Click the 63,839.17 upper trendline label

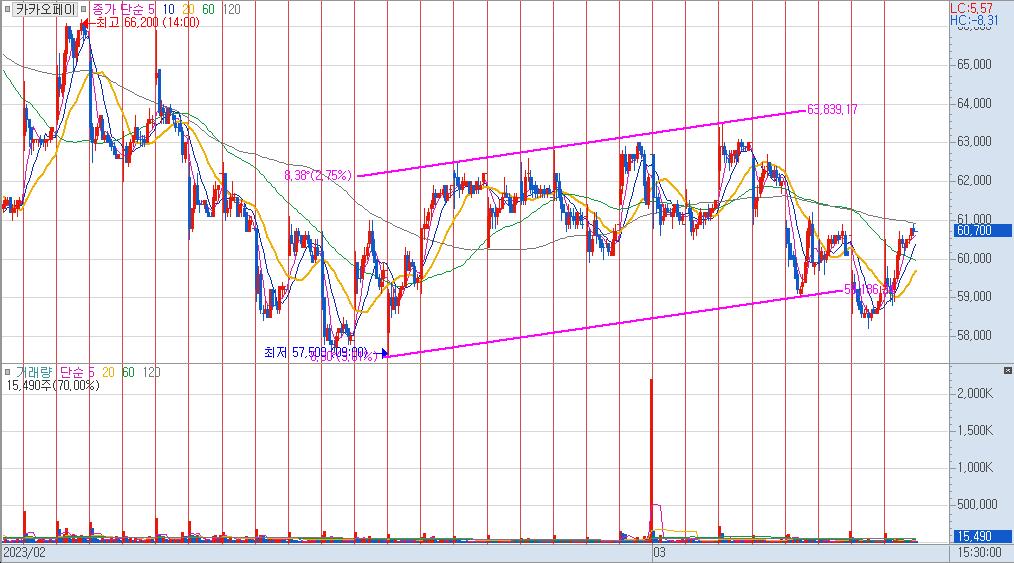(x=832, y=109)
